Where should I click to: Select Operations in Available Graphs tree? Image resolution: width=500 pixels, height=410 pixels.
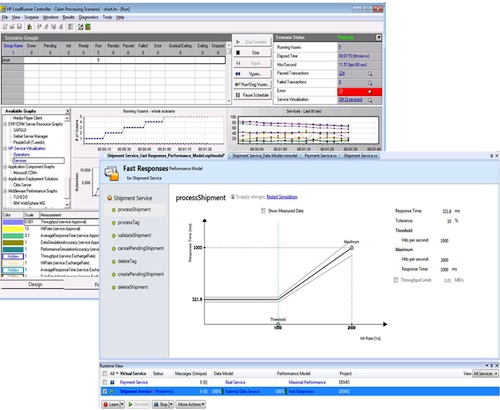[21, 155]
